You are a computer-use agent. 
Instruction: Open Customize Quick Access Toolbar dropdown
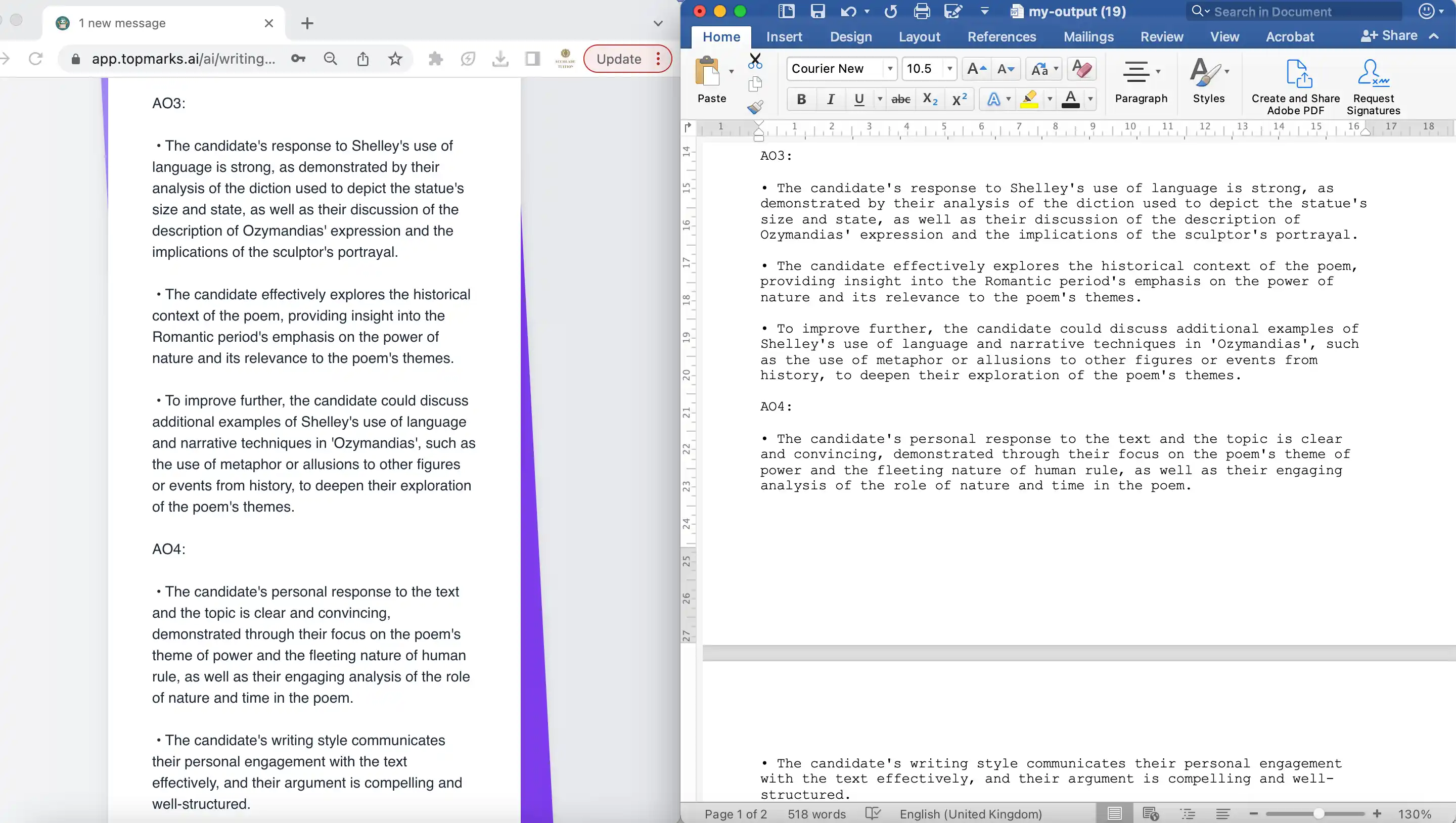[x=984, y=11]
